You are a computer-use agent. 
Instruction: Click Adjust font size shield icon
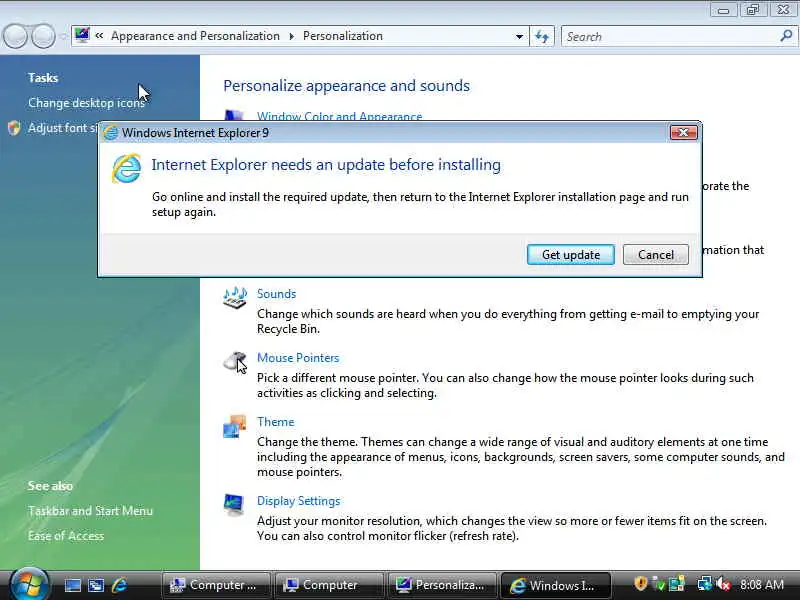14,128
